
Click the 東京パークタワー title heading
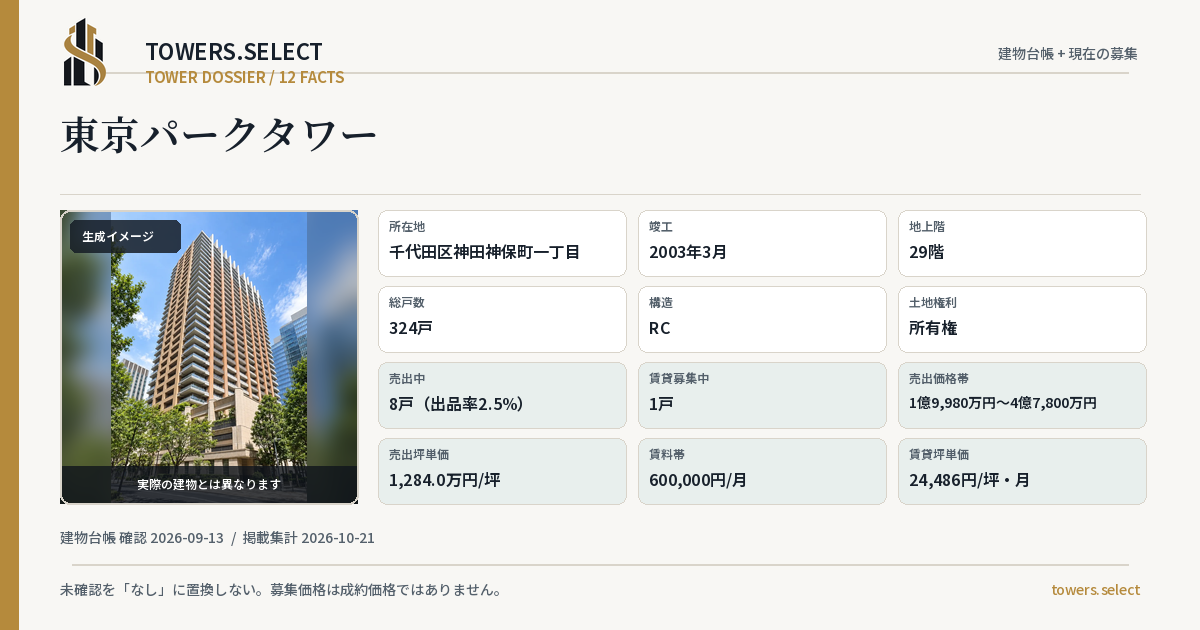tap(219, 135)
